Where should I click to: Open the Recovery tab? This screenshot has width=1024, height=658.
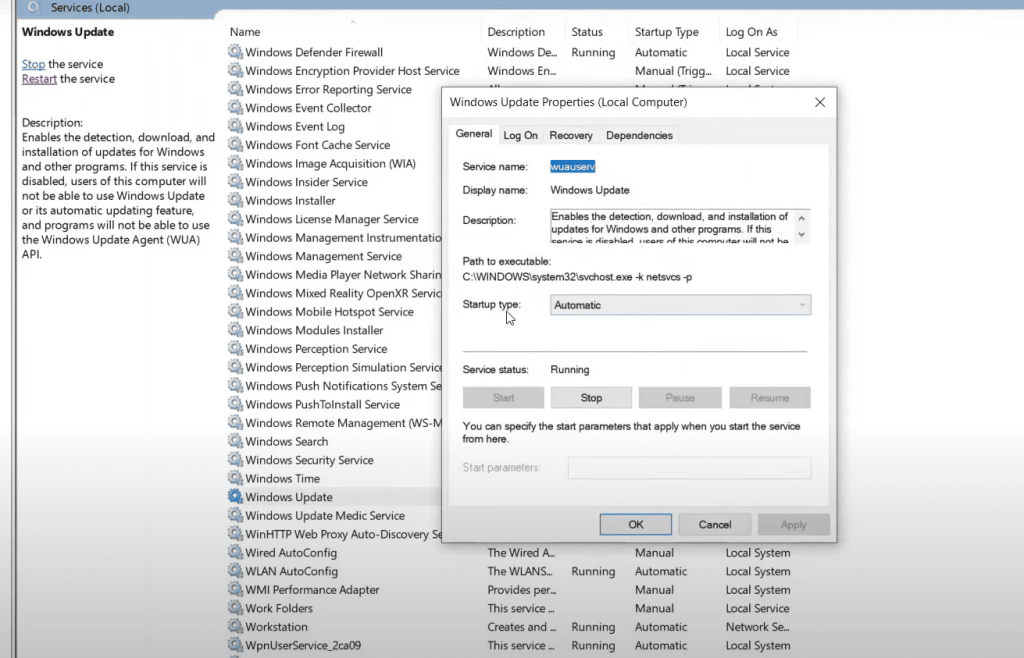[x=571, y=134]
